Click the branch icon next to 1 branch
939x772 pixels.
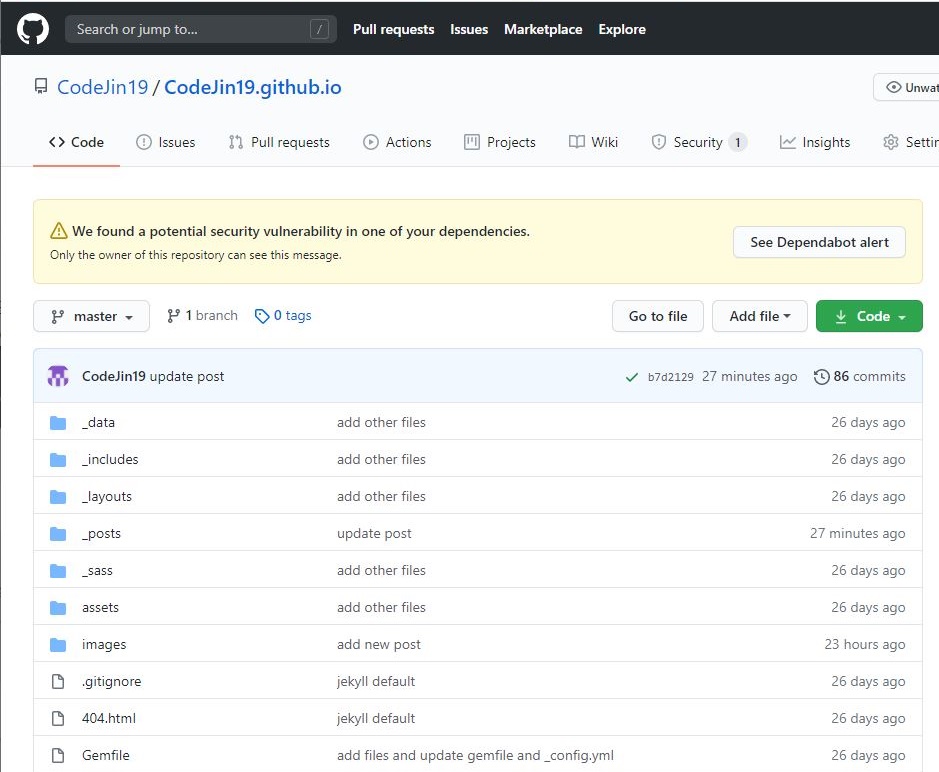tap(173, 316)
